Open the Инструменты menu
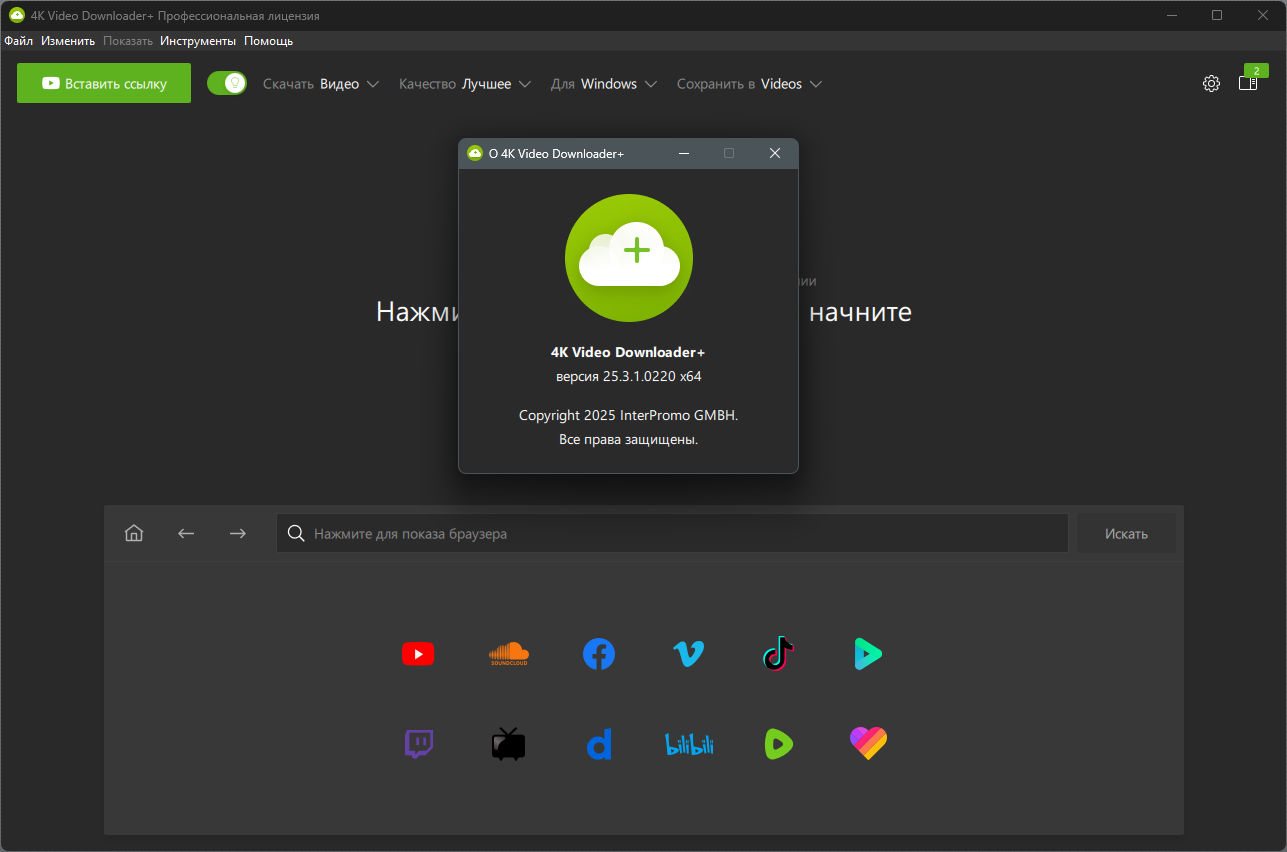 coord(198,41)
